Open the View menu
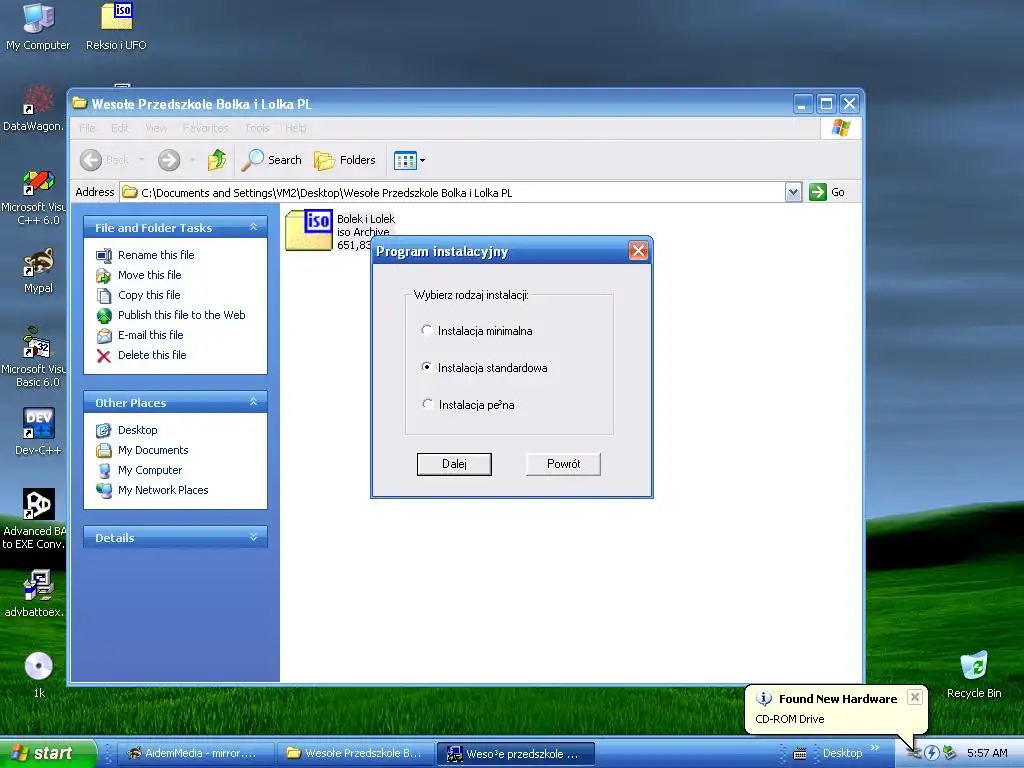The width and height of the screenshot is (1024, 768). click(156, 128)
